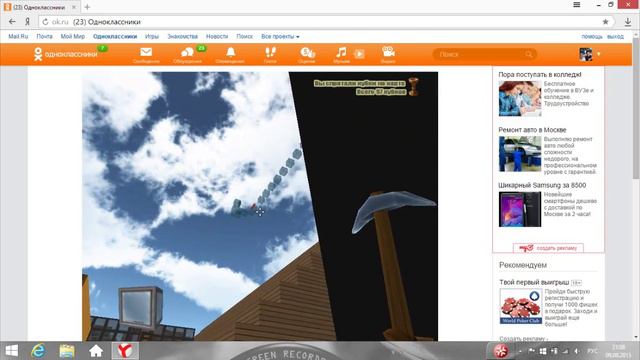This screenshot has width=640, height=360.
Task: Click the Odnoklassniki logo
Action: point(66,54)
